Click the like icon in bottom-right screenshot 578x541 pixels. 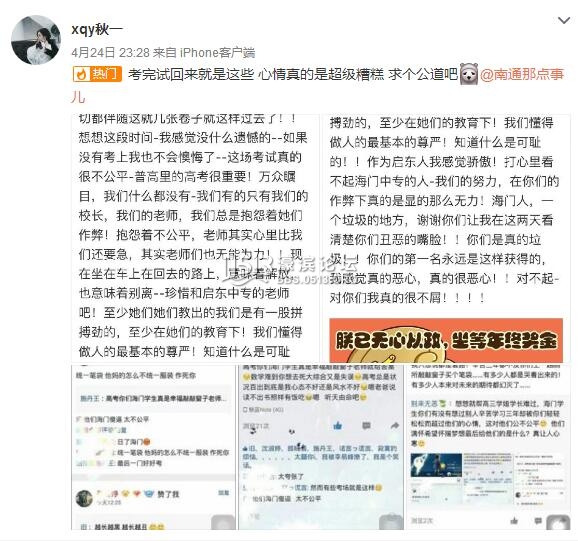(514, 520)
